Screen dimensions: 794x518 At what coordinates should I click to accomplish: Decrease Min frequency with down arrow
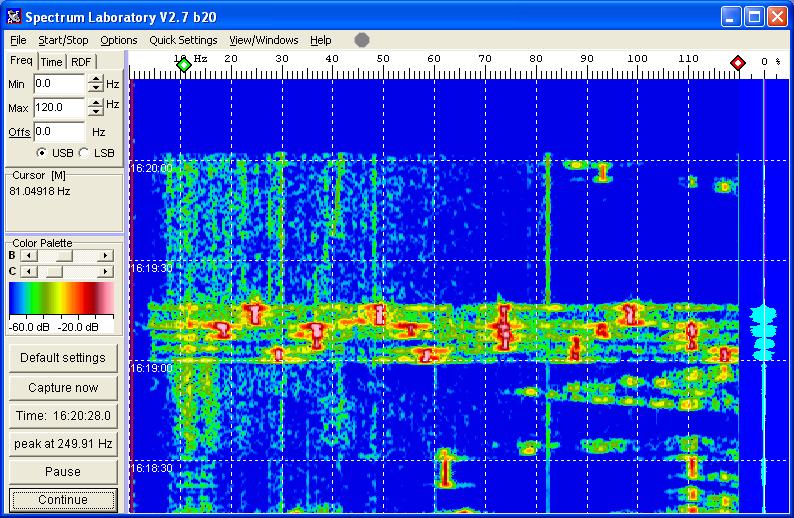coord(95,88)
